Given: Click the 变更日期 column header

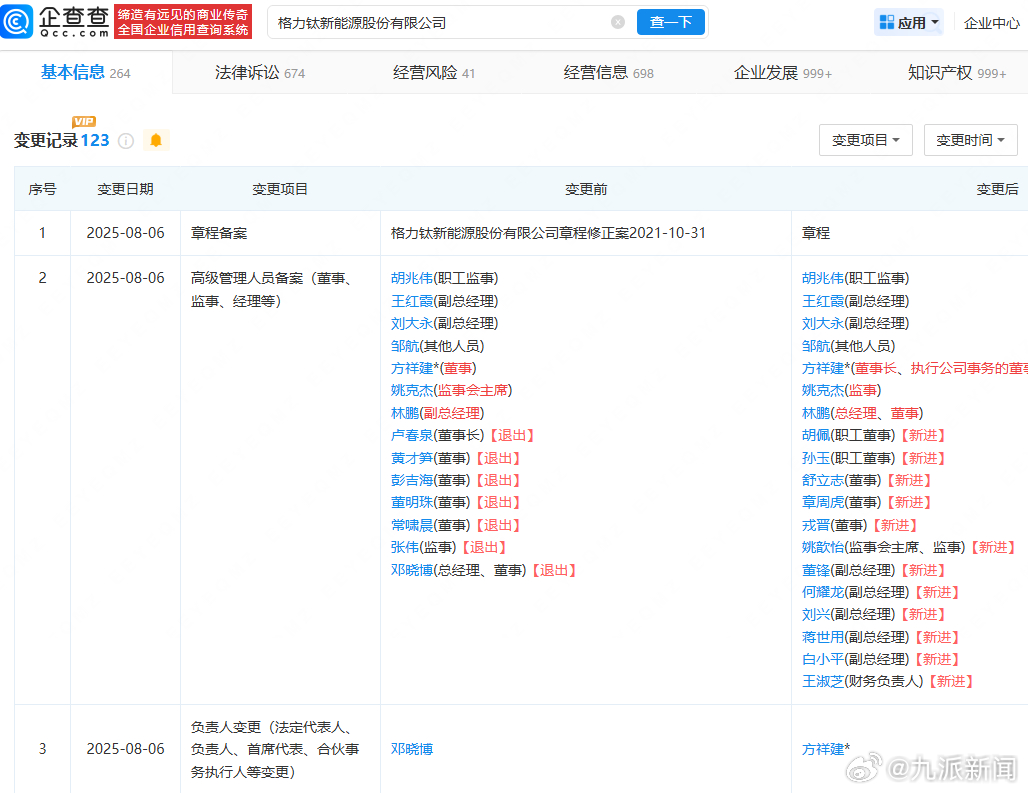Looking at the screenshot, I should (x=125, y=189).
